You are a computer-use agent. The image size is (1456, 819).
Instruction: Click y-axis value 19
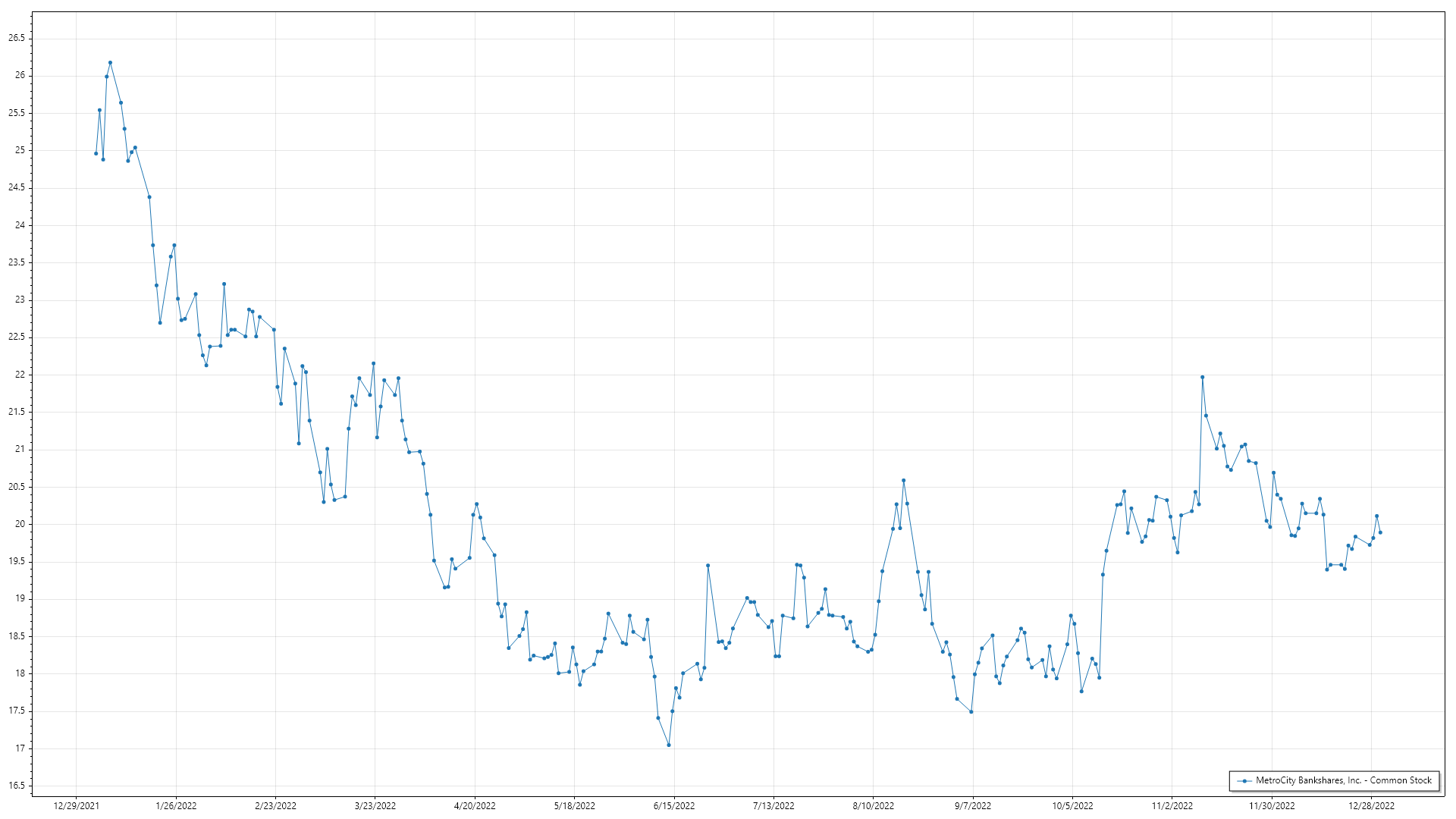pyautogui.click(x=20, y=598)
